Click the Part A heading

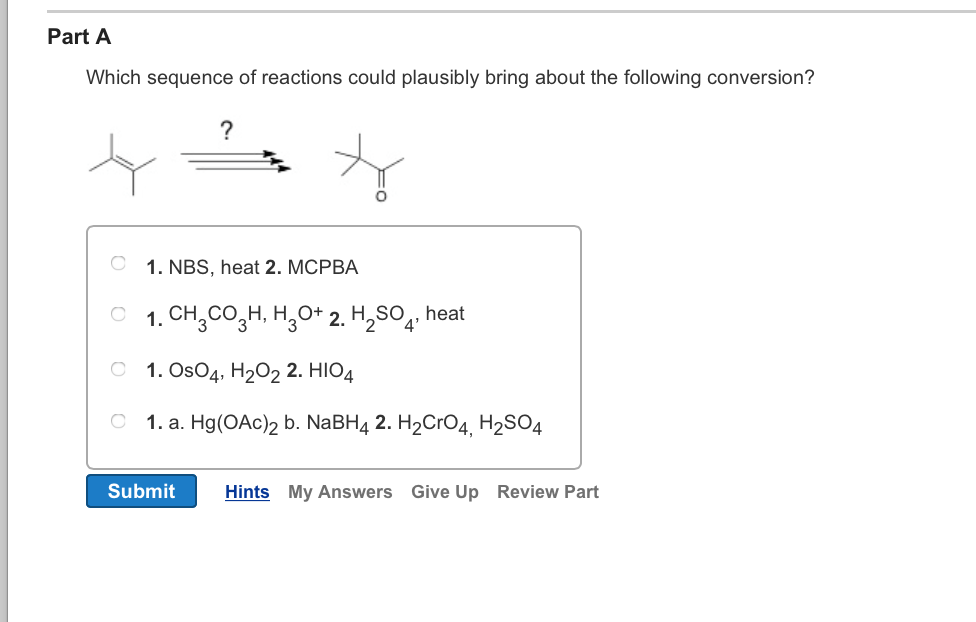[x=80, y=37]
